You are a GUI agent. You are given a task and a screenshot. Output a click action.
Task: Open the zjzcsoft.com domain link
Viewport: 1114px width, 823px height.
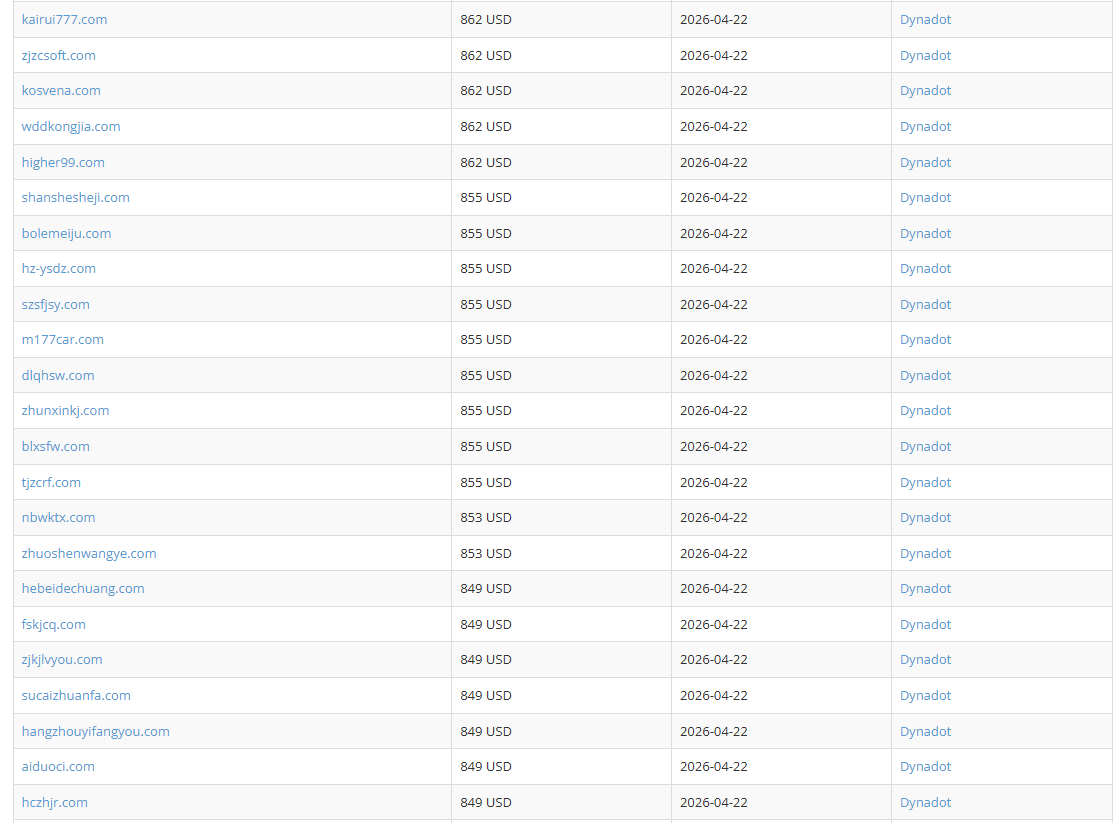[x=58, y=55]
